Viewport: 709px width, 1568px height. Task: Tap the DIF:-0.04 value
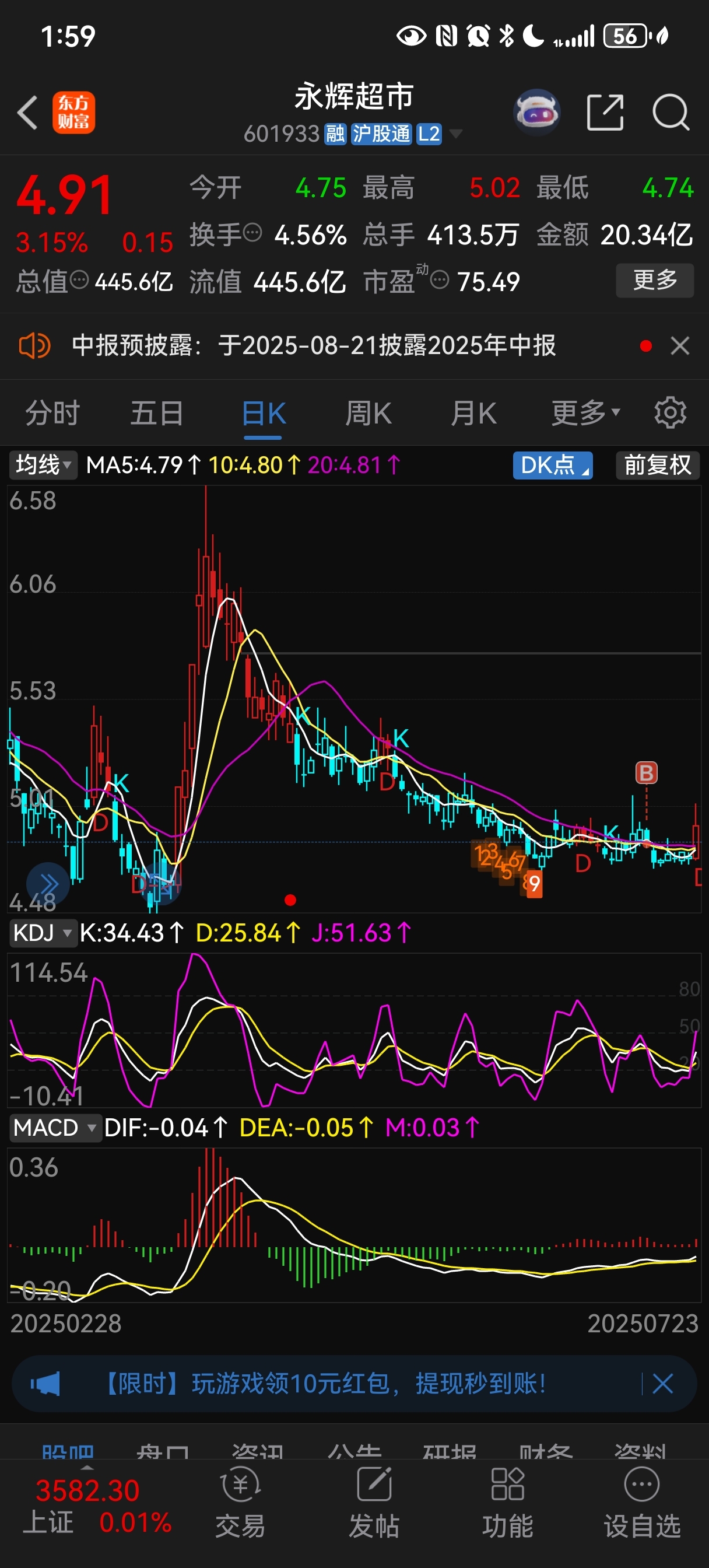coord(166,1128)
